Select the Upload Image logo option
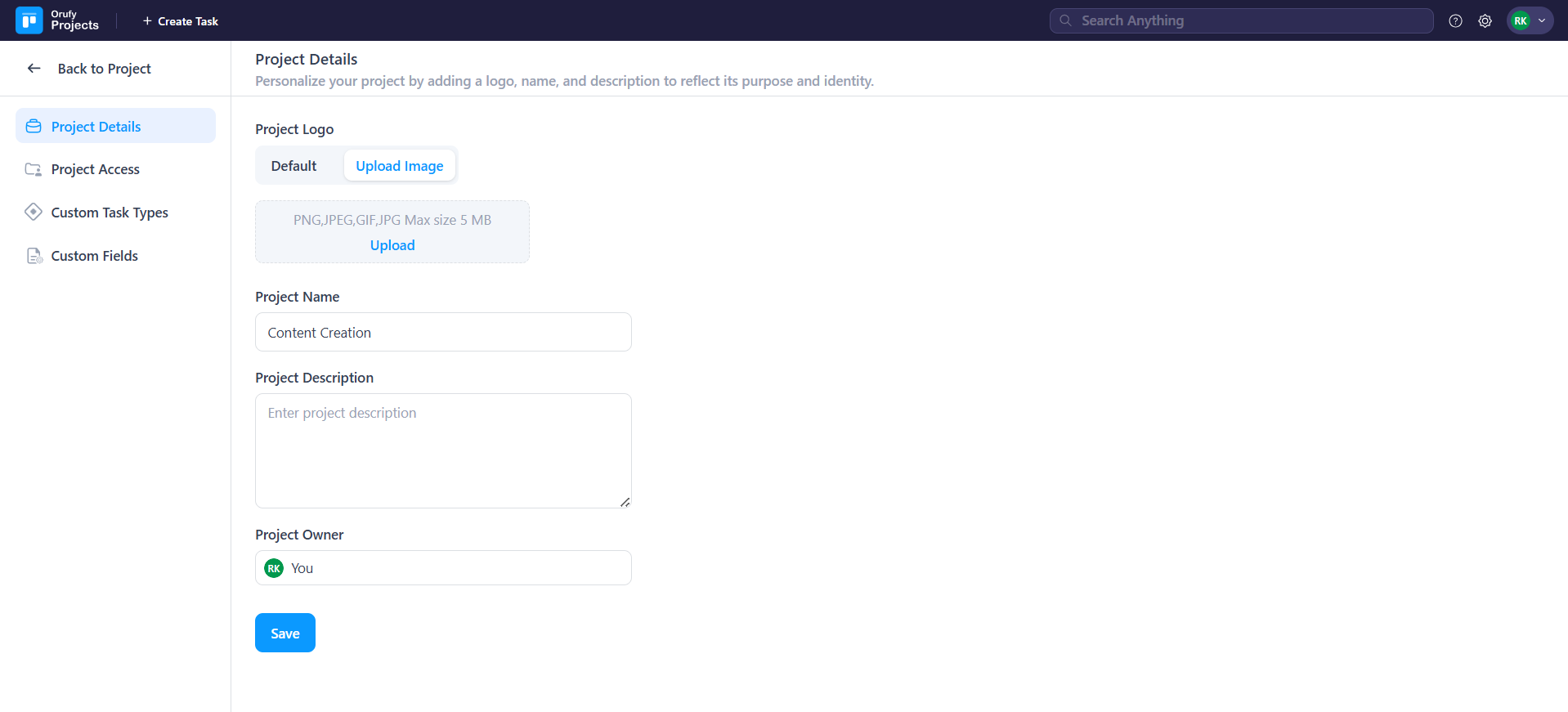The image size is (1568, 712). [x=399, y=166]
